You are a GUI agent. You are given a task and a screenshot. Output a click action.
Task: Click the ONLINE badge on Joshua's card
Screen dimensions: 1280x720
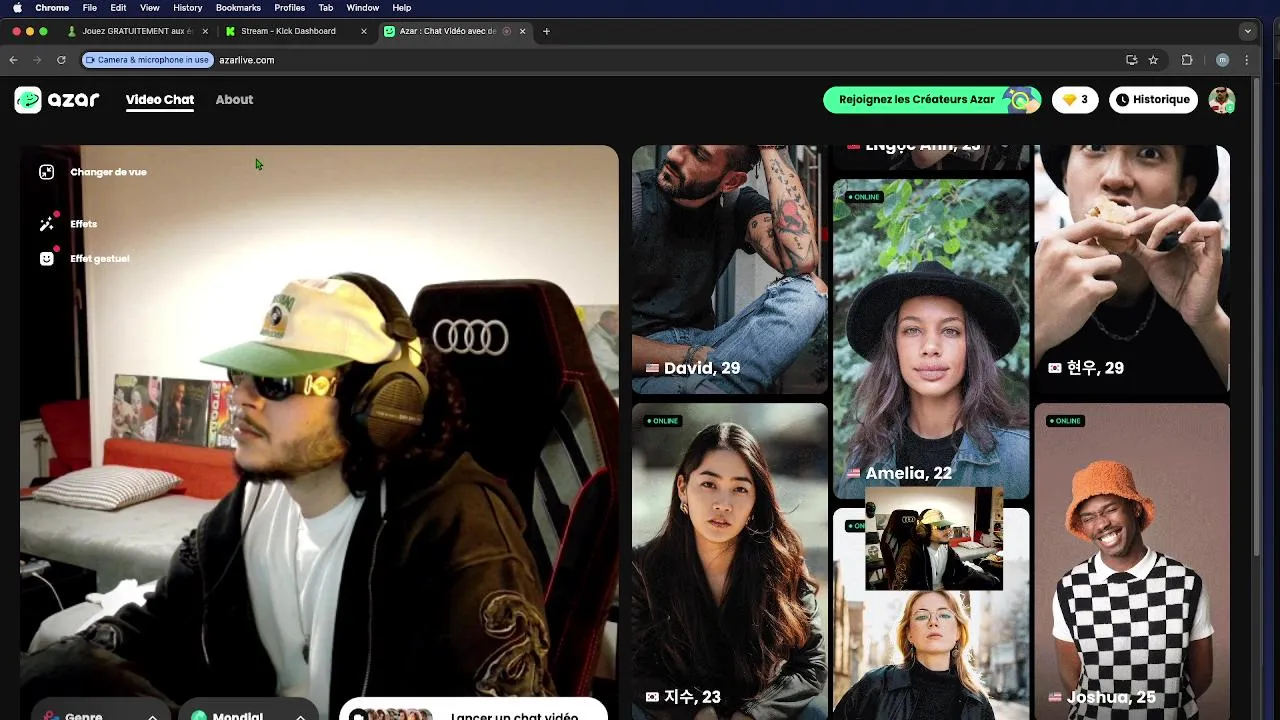1065,421
